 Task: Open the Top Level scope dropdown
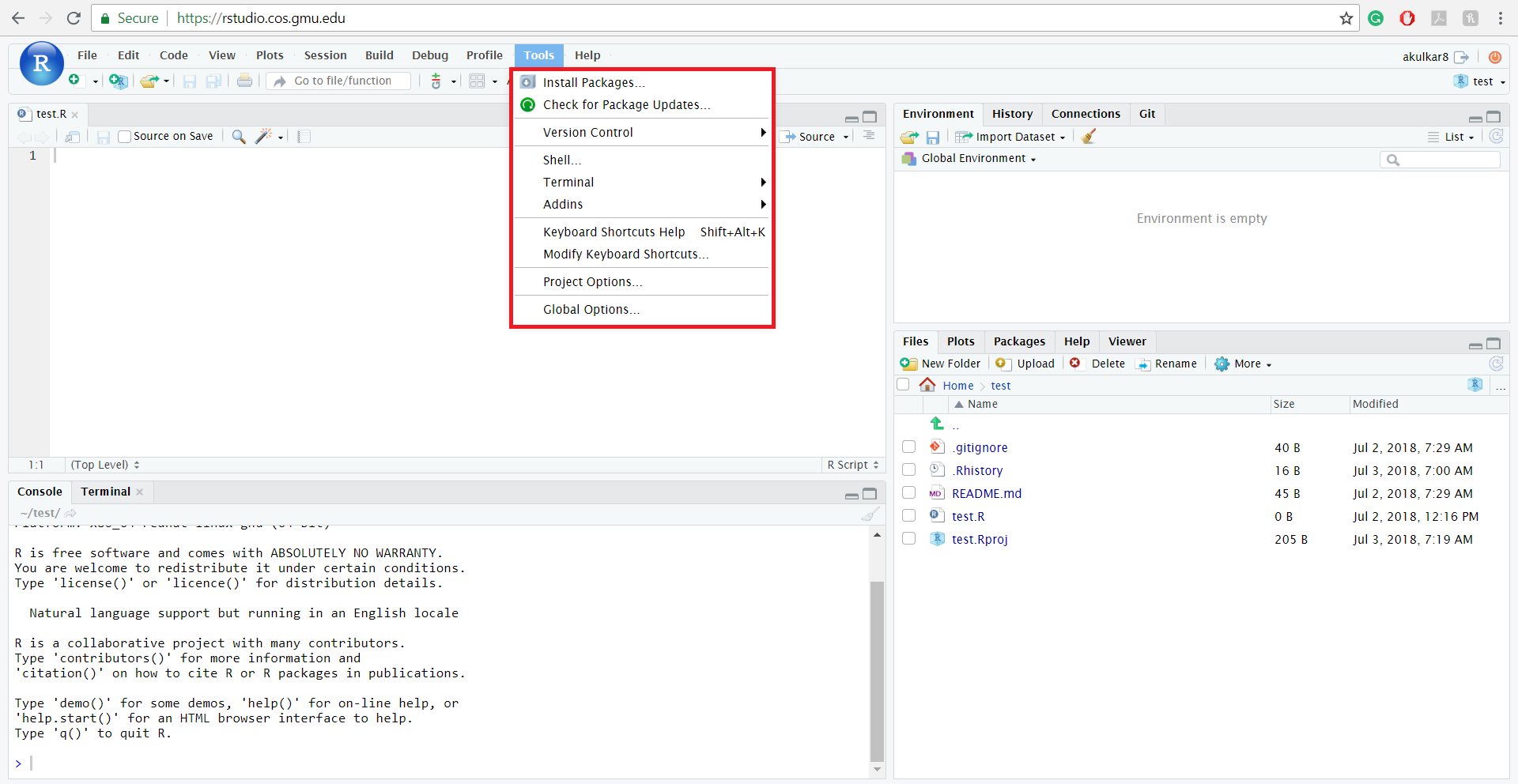pyautogui.click(x=105, y=465)
